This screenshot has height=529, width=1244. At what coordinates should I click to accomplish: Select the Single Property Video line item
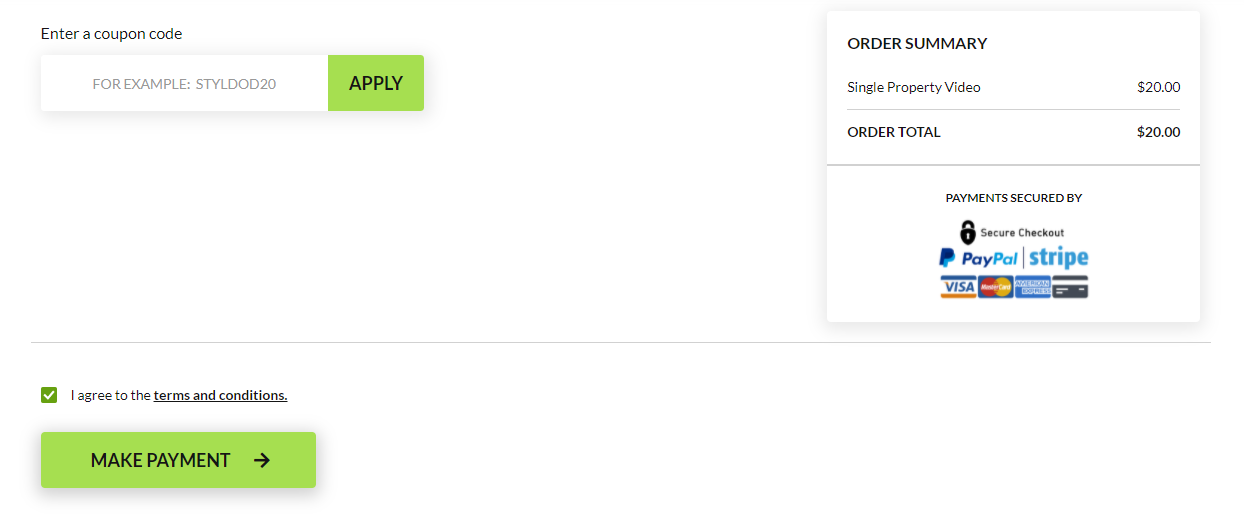(914, 87)
